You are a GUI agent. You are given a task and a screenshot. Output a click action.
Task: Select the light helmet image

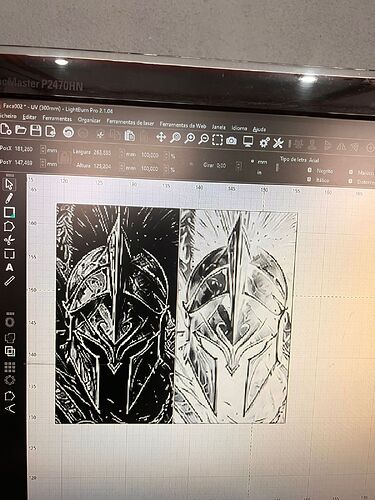tap(236, 317)
